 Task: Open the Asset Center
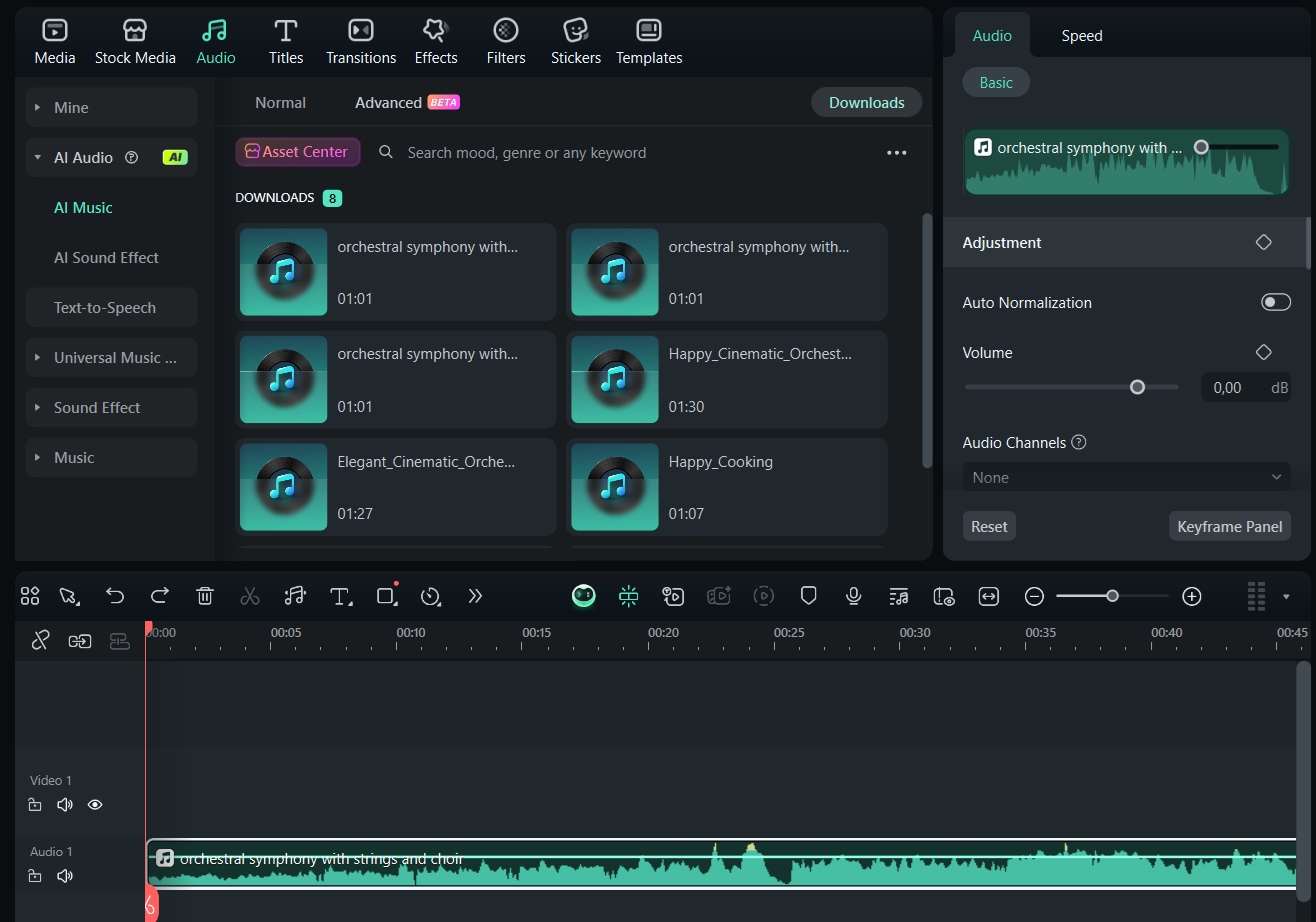point(297,152)
